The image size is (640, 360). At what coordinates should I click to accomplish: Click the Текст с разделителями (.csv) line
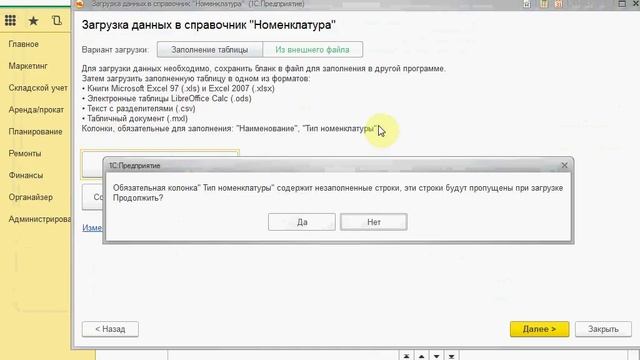[139, 109]
